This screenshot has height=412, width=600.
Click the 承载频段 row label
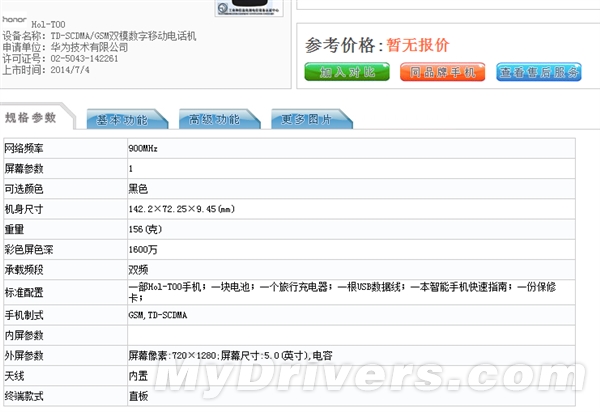tap(24, 270)
